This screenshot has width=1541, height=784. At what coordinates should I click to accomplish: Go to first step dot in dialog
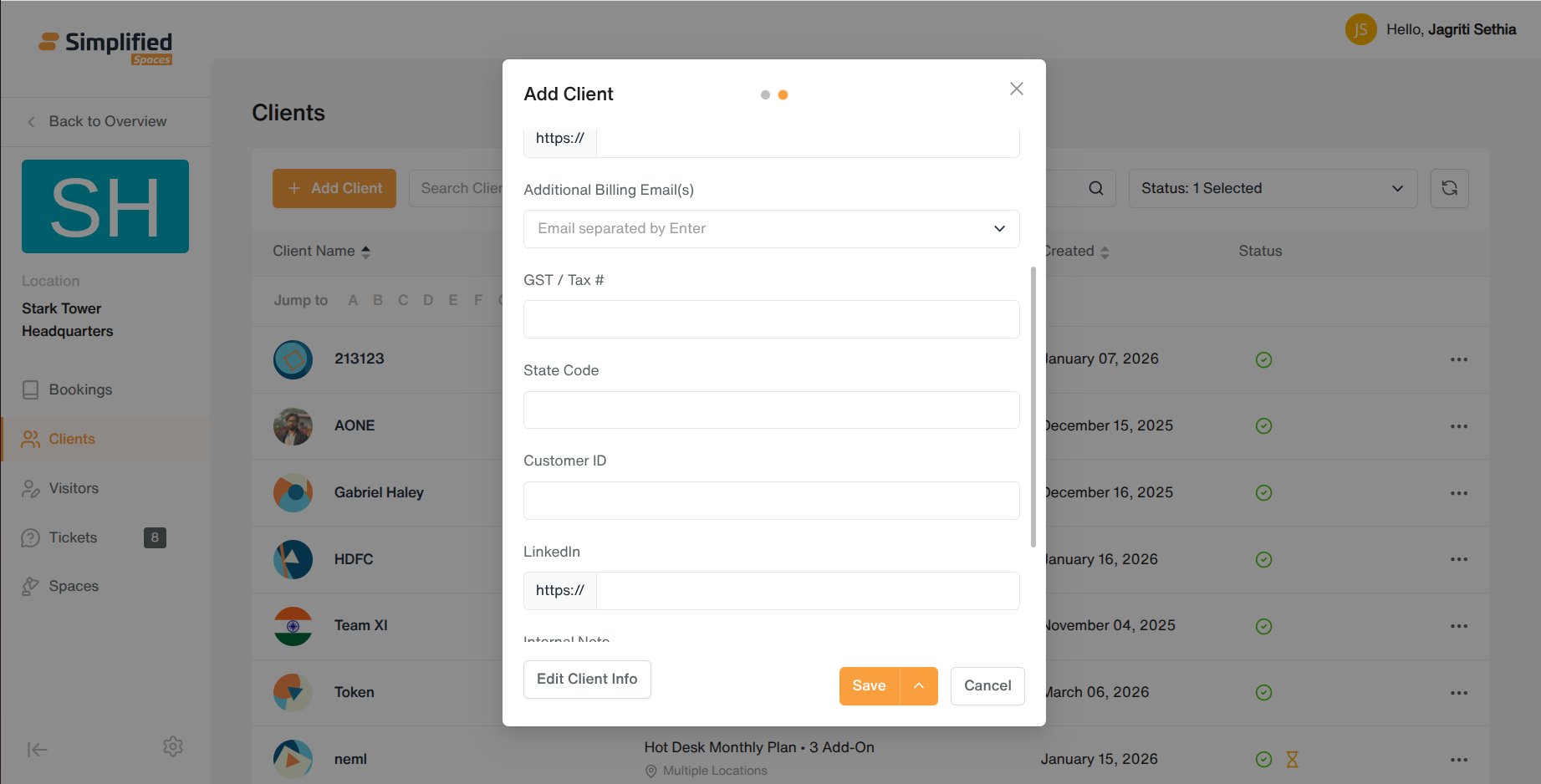click(765, 94)
